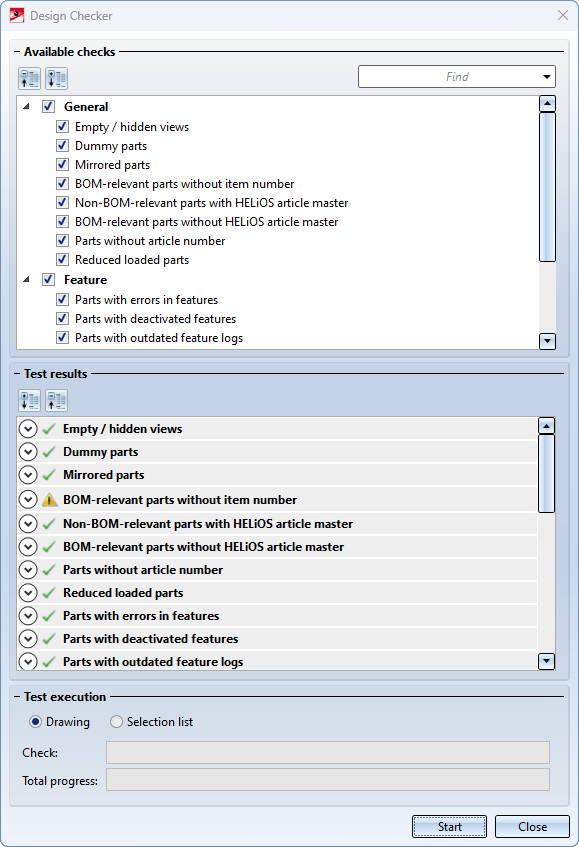The image size is (579, 847).
Task: Collapse the Feature tree group
Action: click(26, 279)
